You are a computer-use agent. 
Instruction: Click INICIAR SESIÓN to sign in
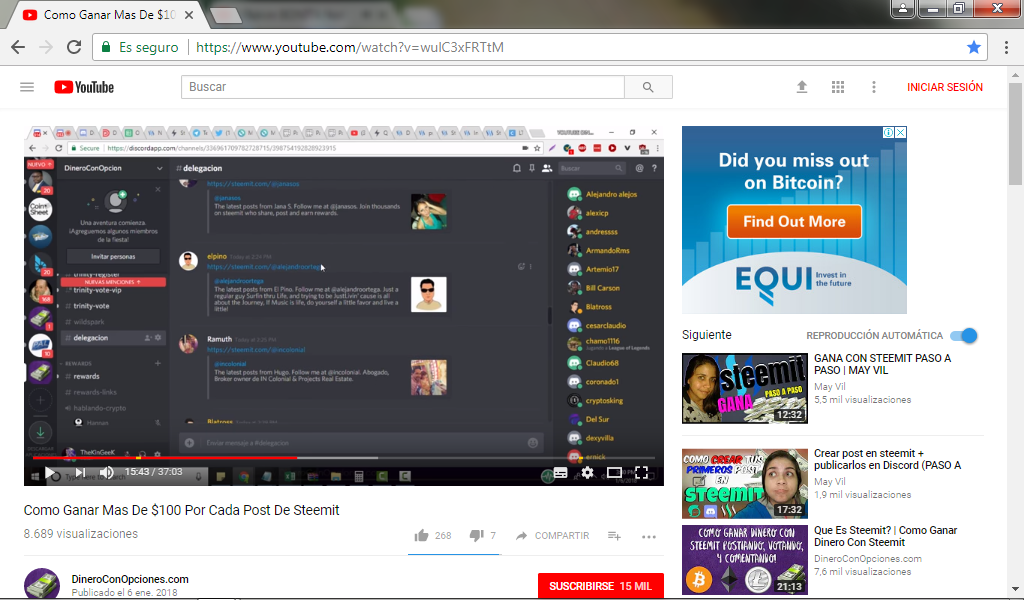tap(944, 87)
